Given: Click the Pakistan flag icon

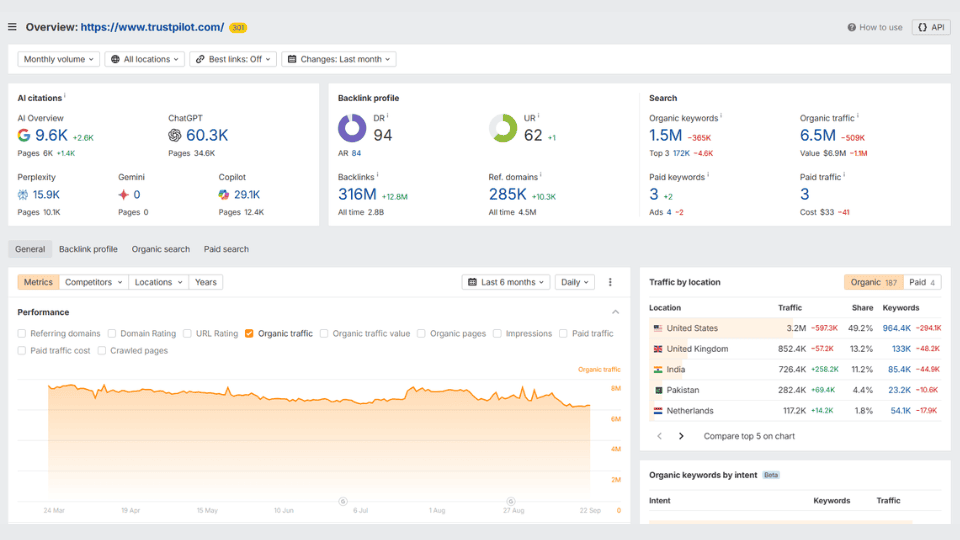Looking at the screenshot, I should (658, 390).
